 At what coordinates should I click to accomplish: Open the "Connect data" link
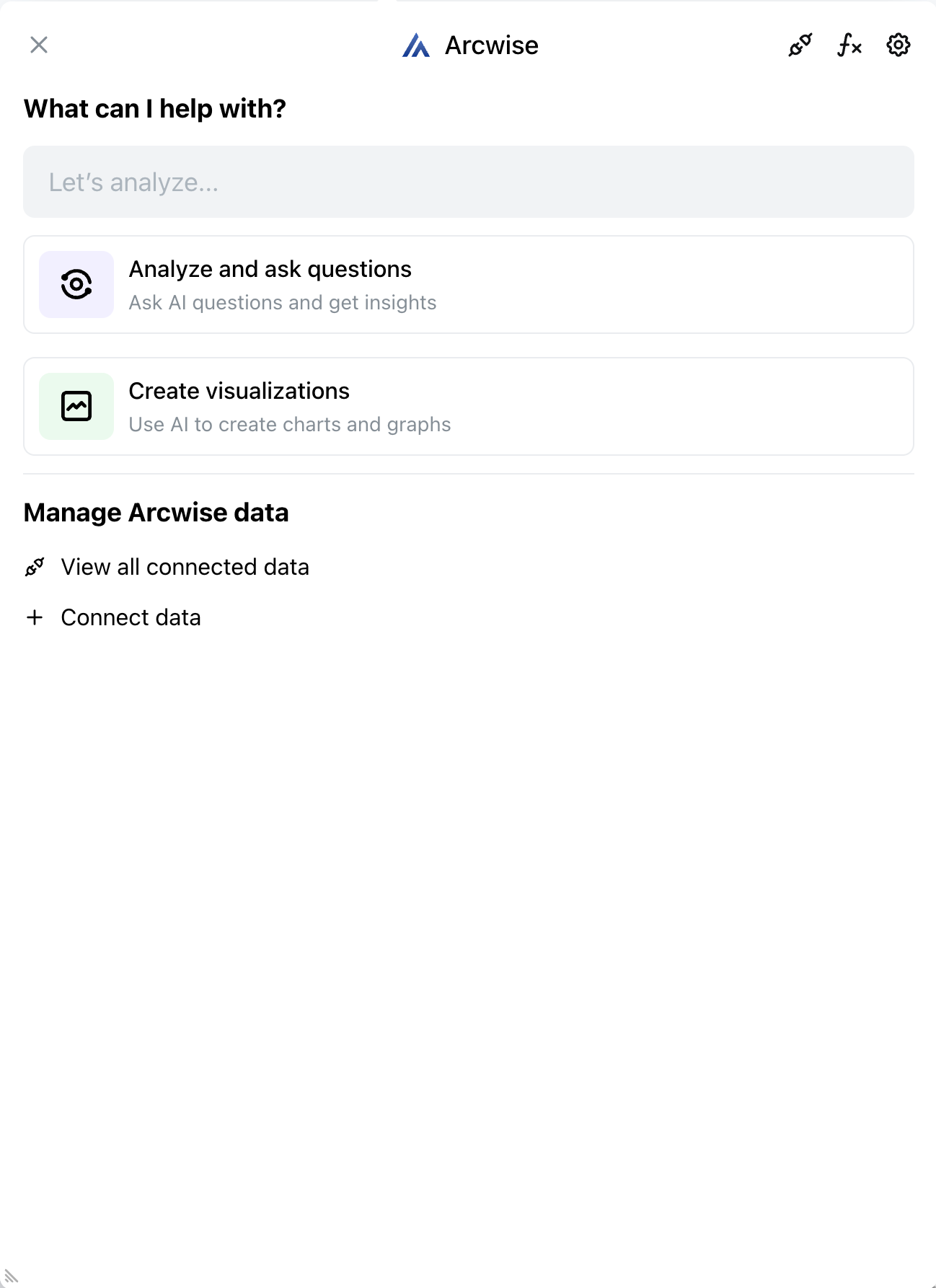point(131,617)
